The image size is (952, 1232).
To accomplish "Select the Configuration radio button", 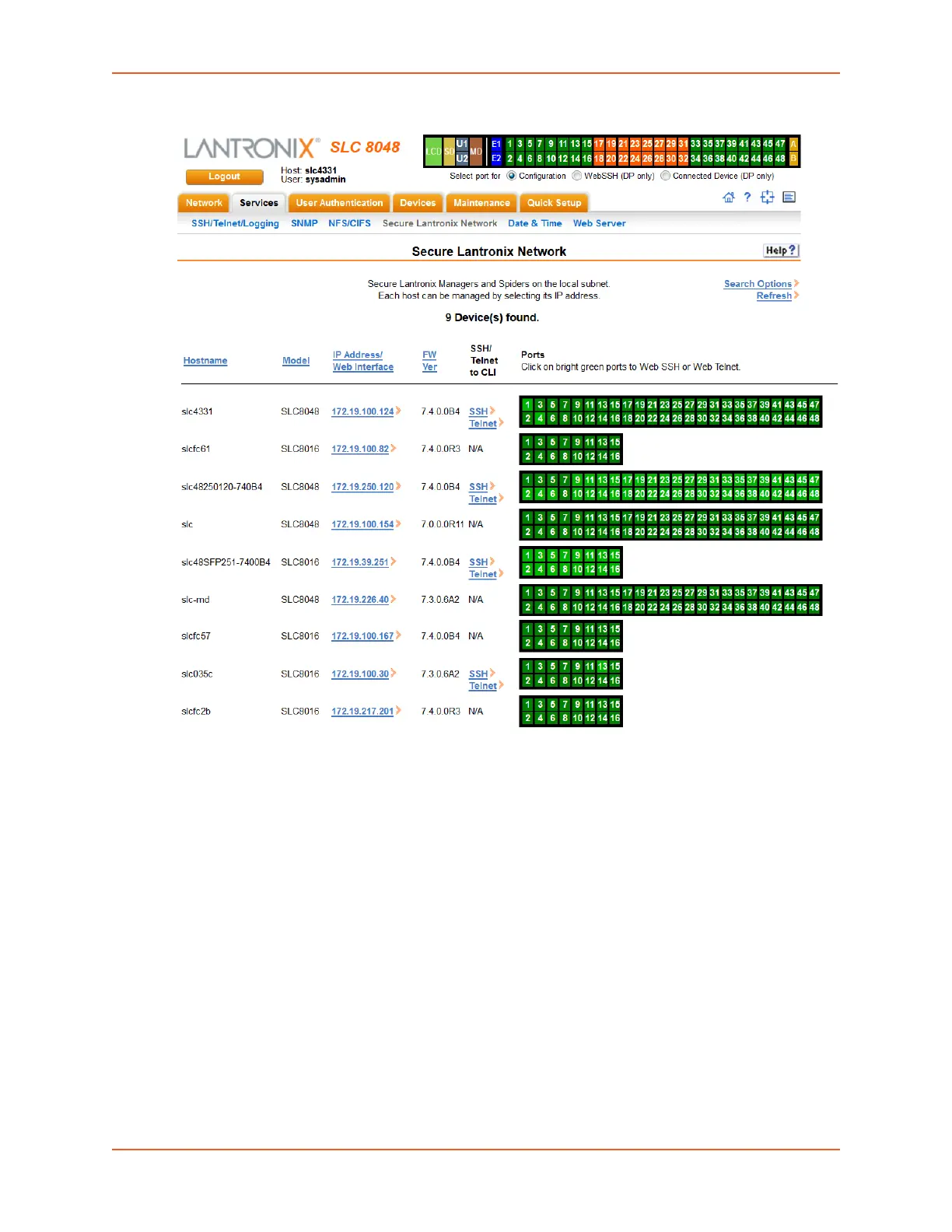I will pos(511,176).
